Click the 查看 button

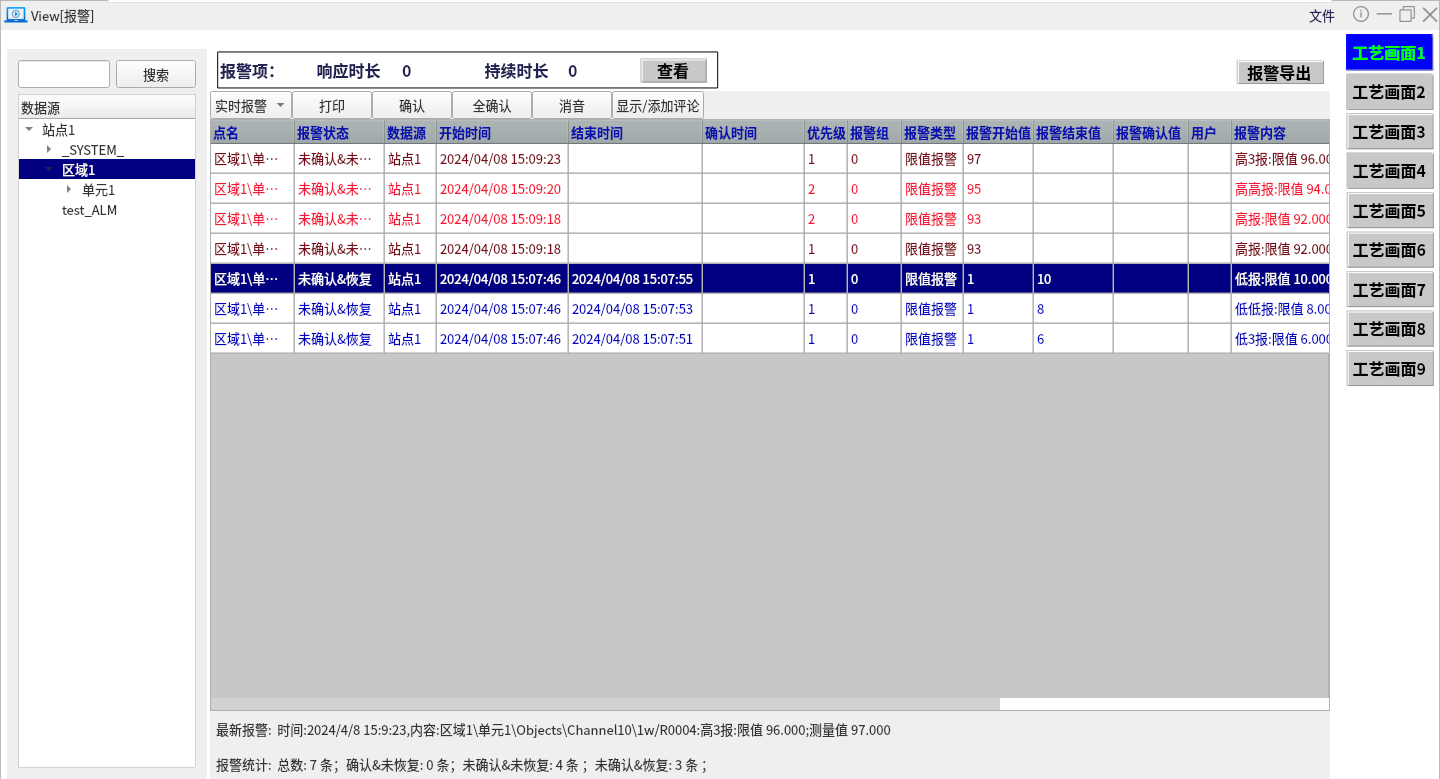(673, 71)
